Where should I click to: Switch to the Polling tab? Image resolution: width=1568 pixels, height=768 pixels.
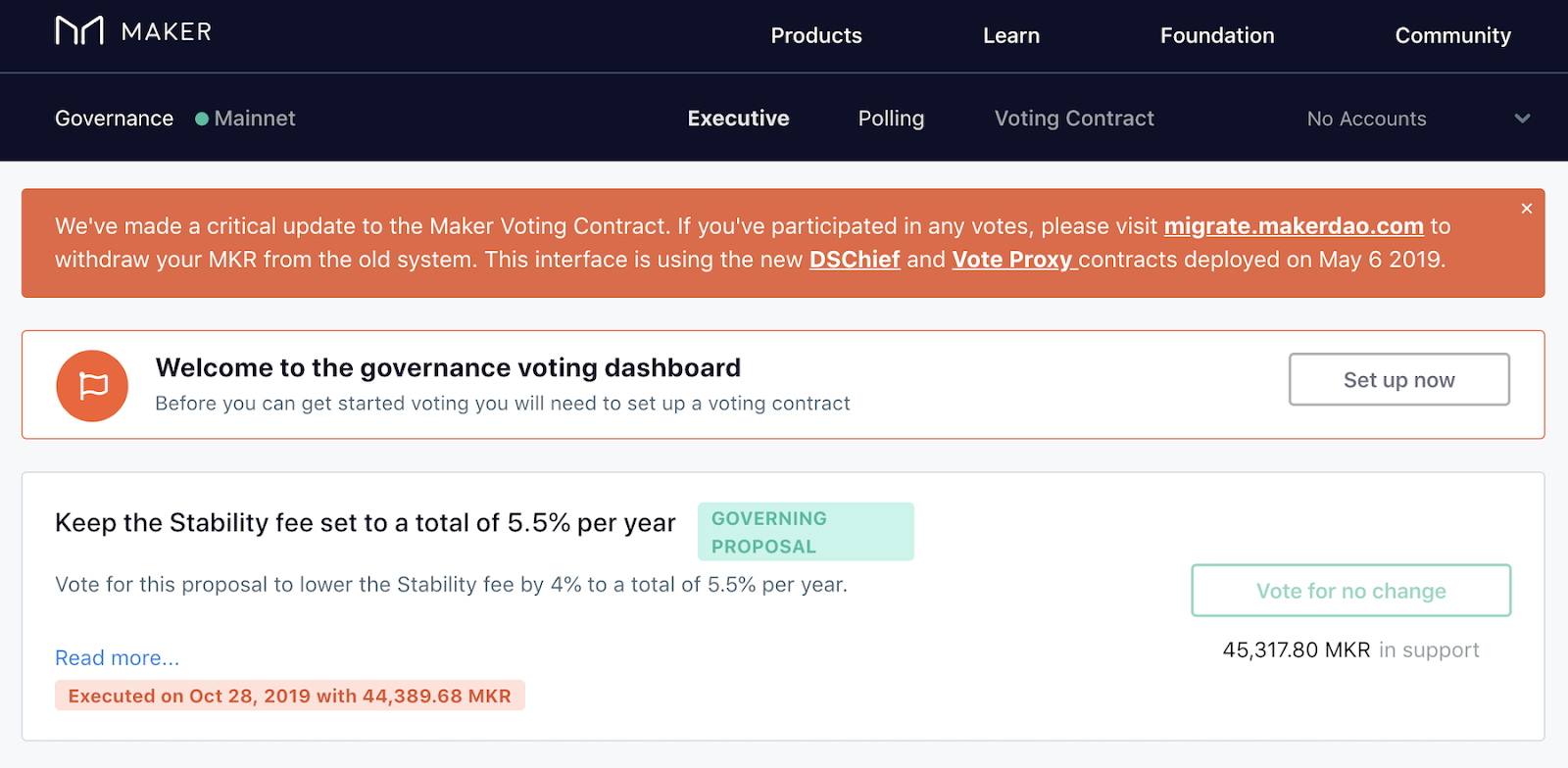891,119
